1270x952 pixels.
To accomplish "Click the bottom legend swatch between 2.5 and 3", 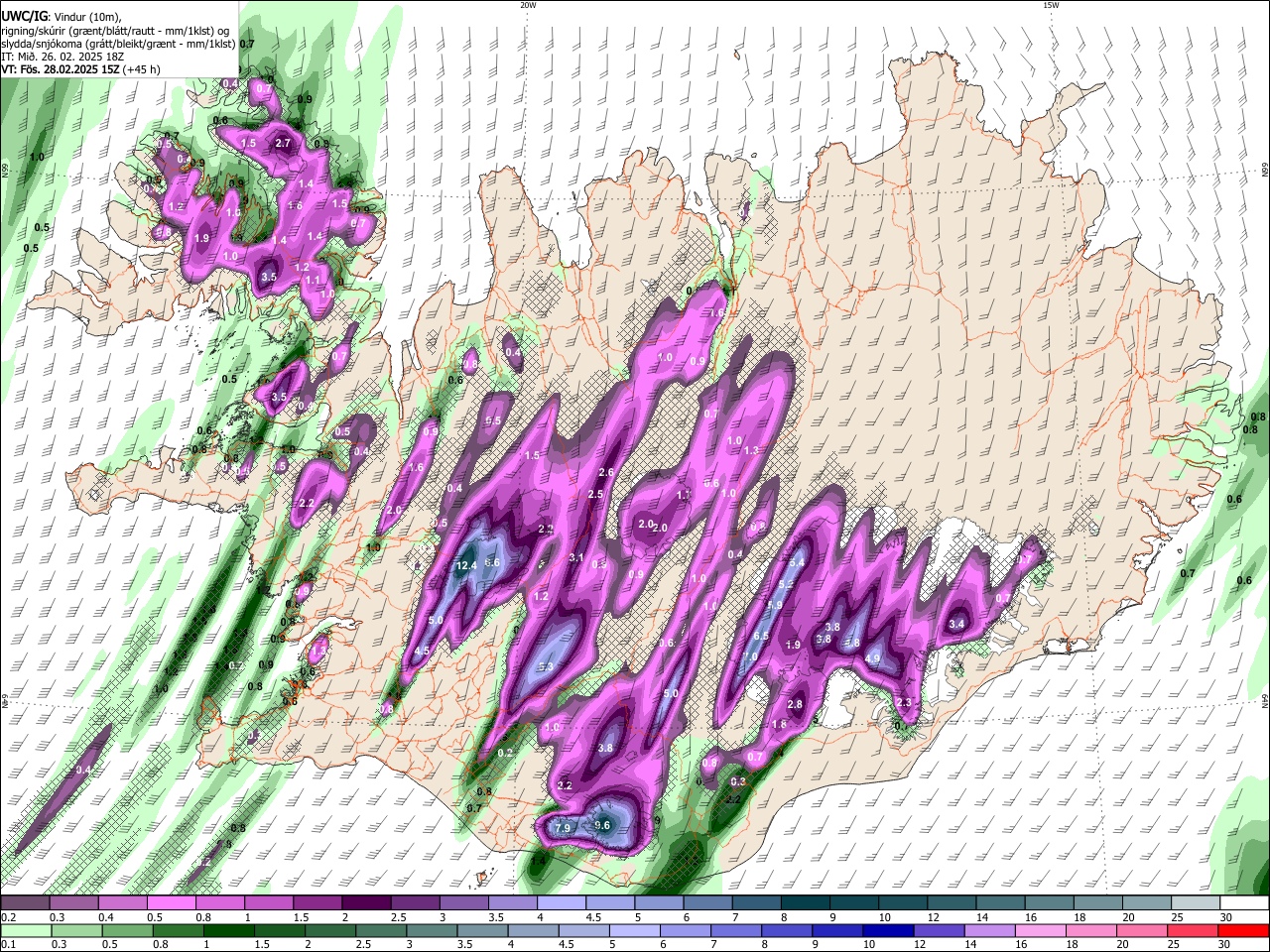I will pos(381,931).
